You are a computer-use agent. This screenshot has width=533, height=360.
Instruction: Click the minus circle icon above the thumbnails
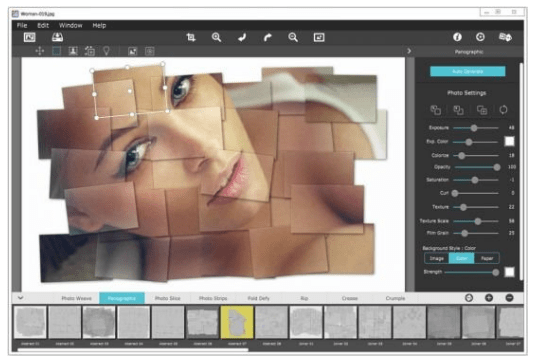click(509, 298)
